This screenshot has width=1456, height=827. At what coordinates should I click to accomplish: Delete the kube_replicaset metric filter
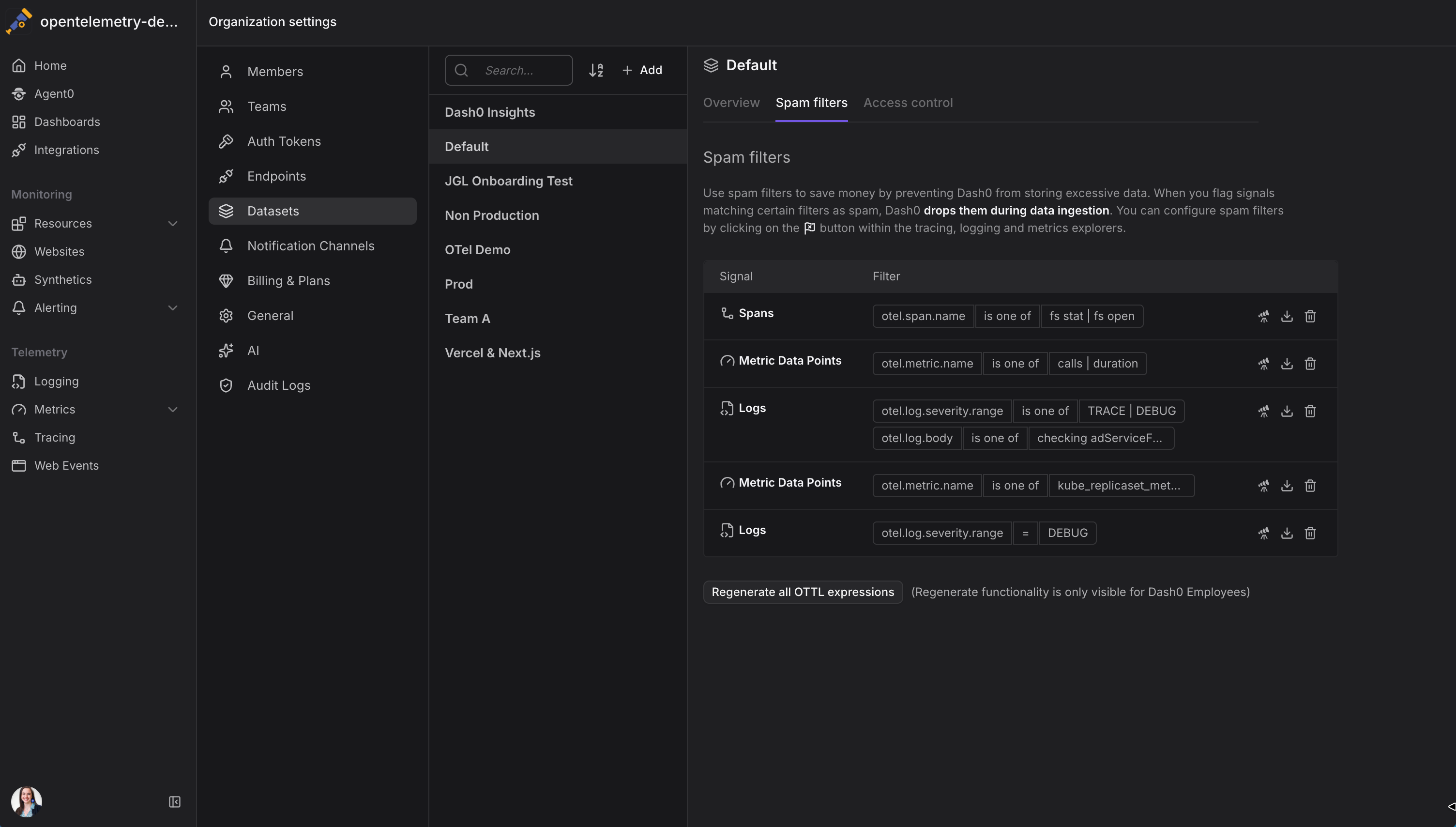pyautogui.click(x=1309, y=486)
